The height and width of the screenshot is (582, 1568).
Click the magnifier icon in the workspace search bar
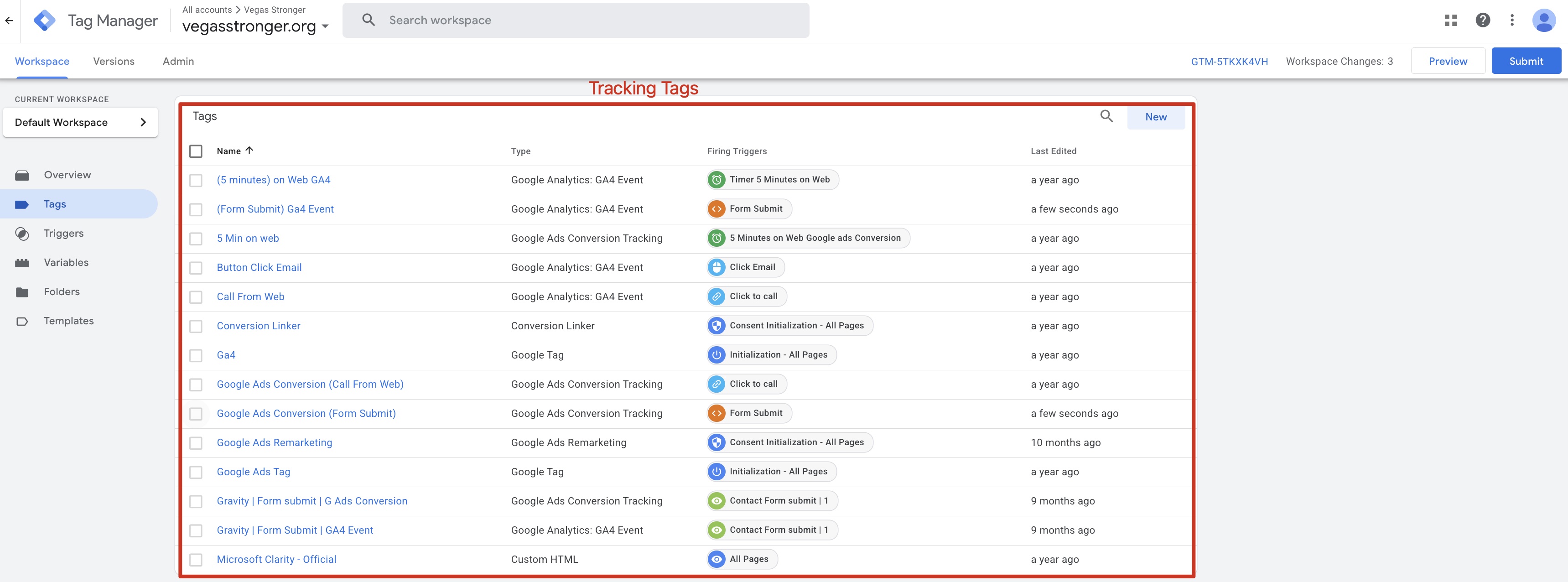click(368, 20)
